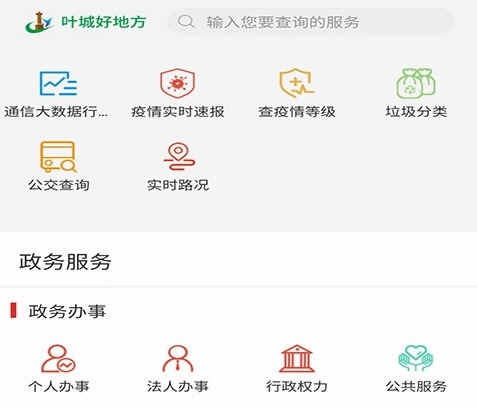Tap the 法人办事 label
Image resolution: width=477 pixels, height=407 pixels.
(178, 387)
